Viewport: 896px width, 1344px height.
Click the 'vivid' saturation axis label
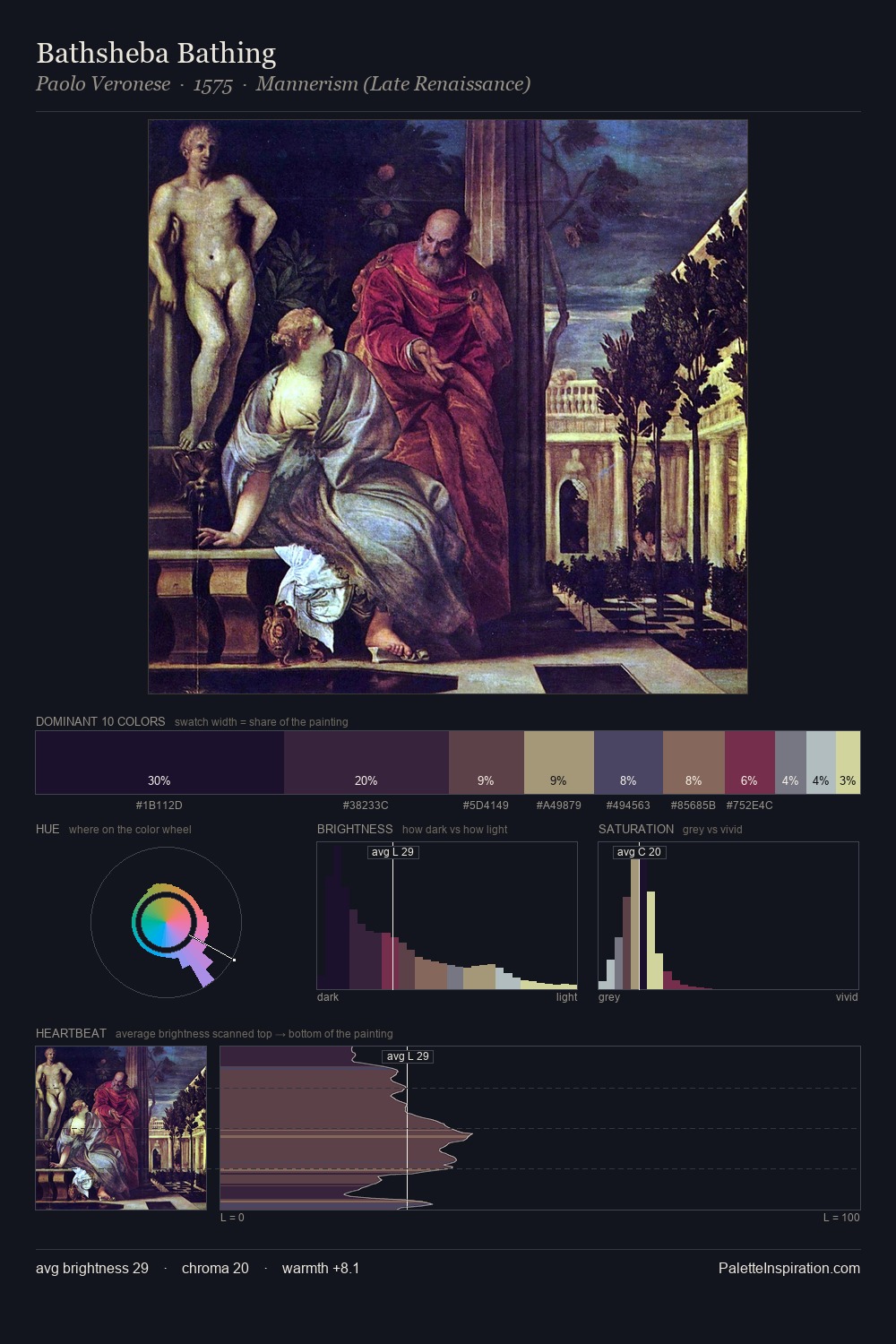coord(847,997)
